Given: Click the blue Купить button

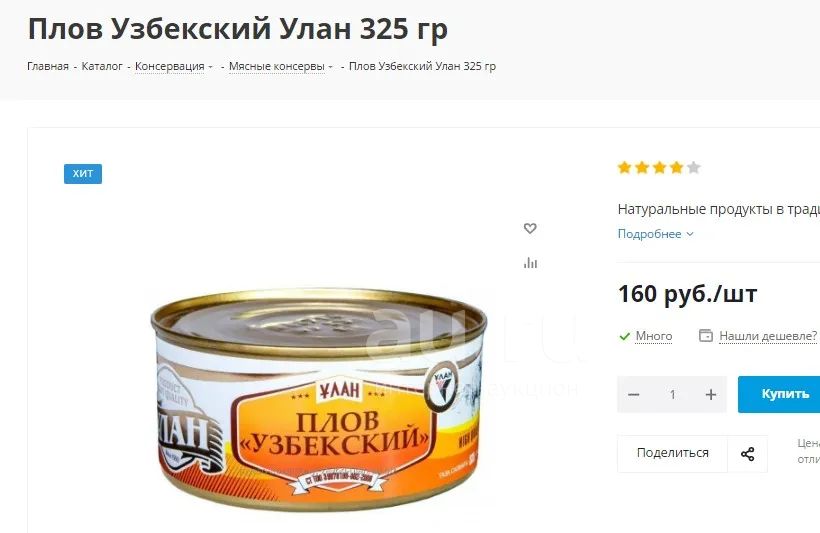Looking at the screenshot, I should point(779,394).
